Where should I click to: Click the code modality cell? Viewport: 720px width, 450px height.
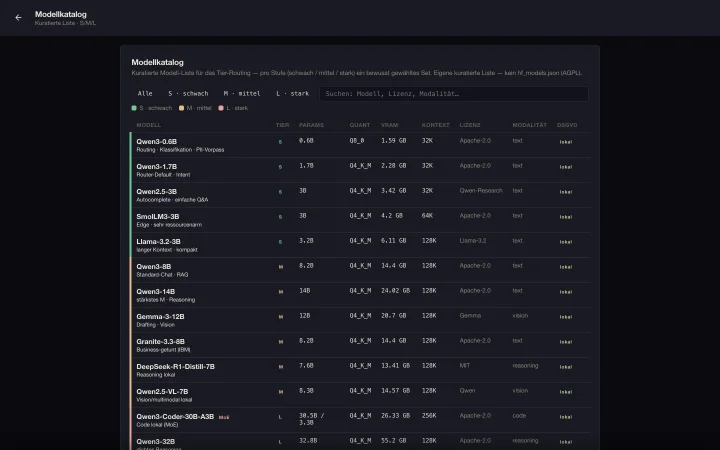[519, 416]
